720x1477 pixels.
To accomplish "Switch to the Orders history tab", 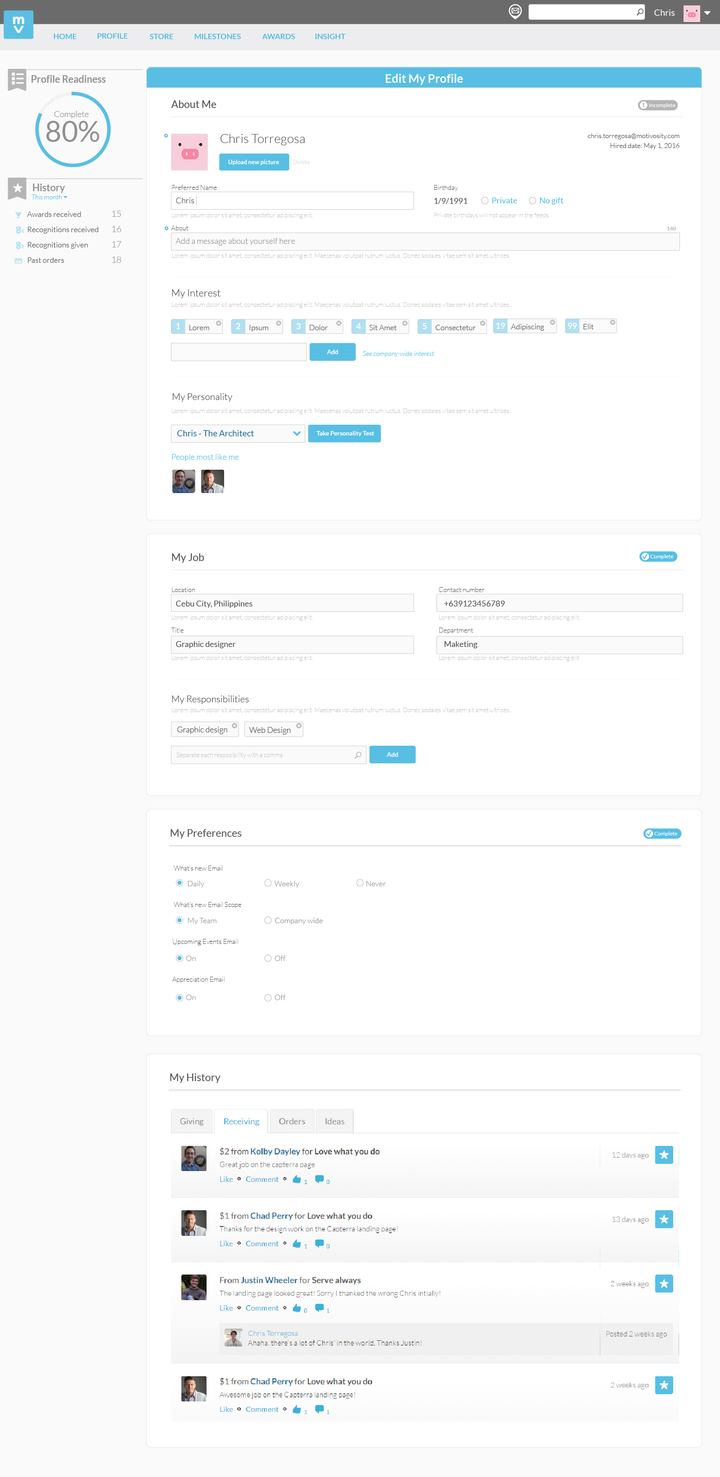I will coord(292,1121).
